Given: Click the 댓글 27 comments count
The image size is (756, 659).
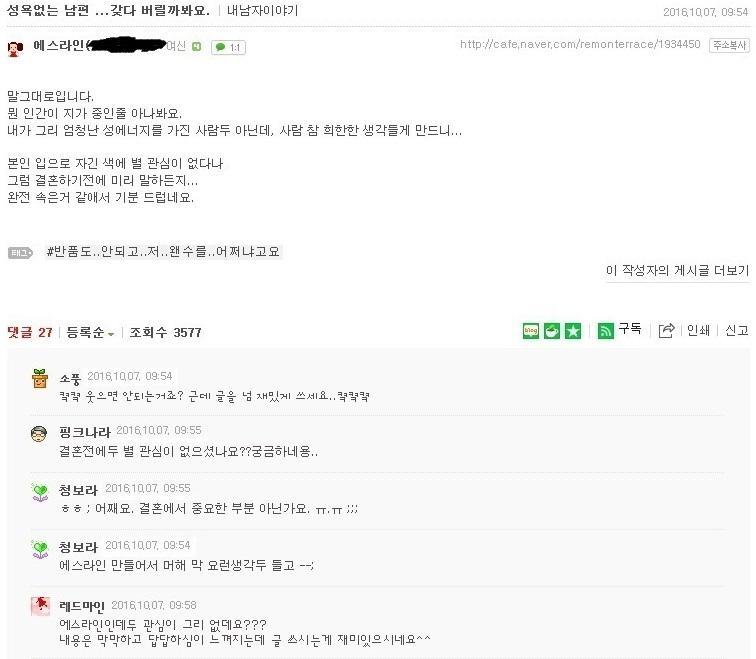Looking at the screenshot, I should [x=30, y=332].
